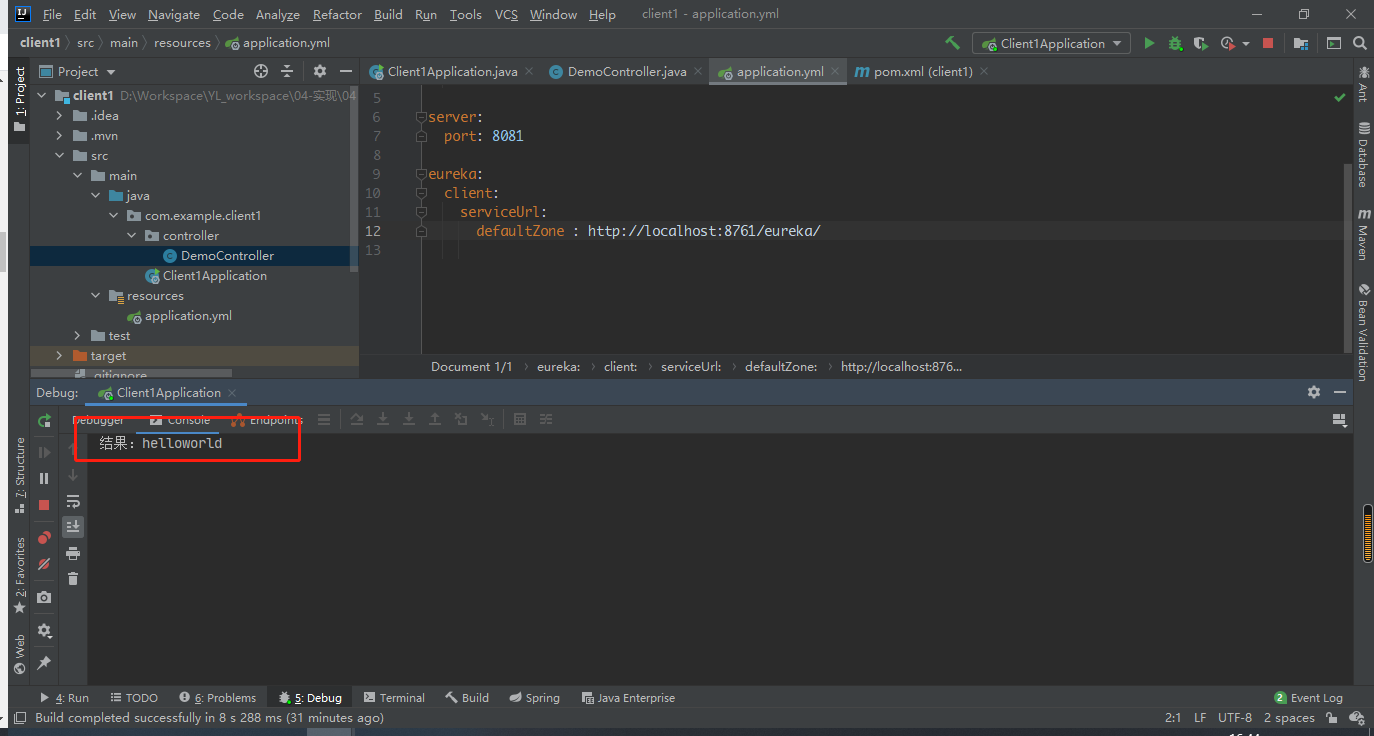Open Project panel options gear
1374x736 pixels.
coord(320,71)
